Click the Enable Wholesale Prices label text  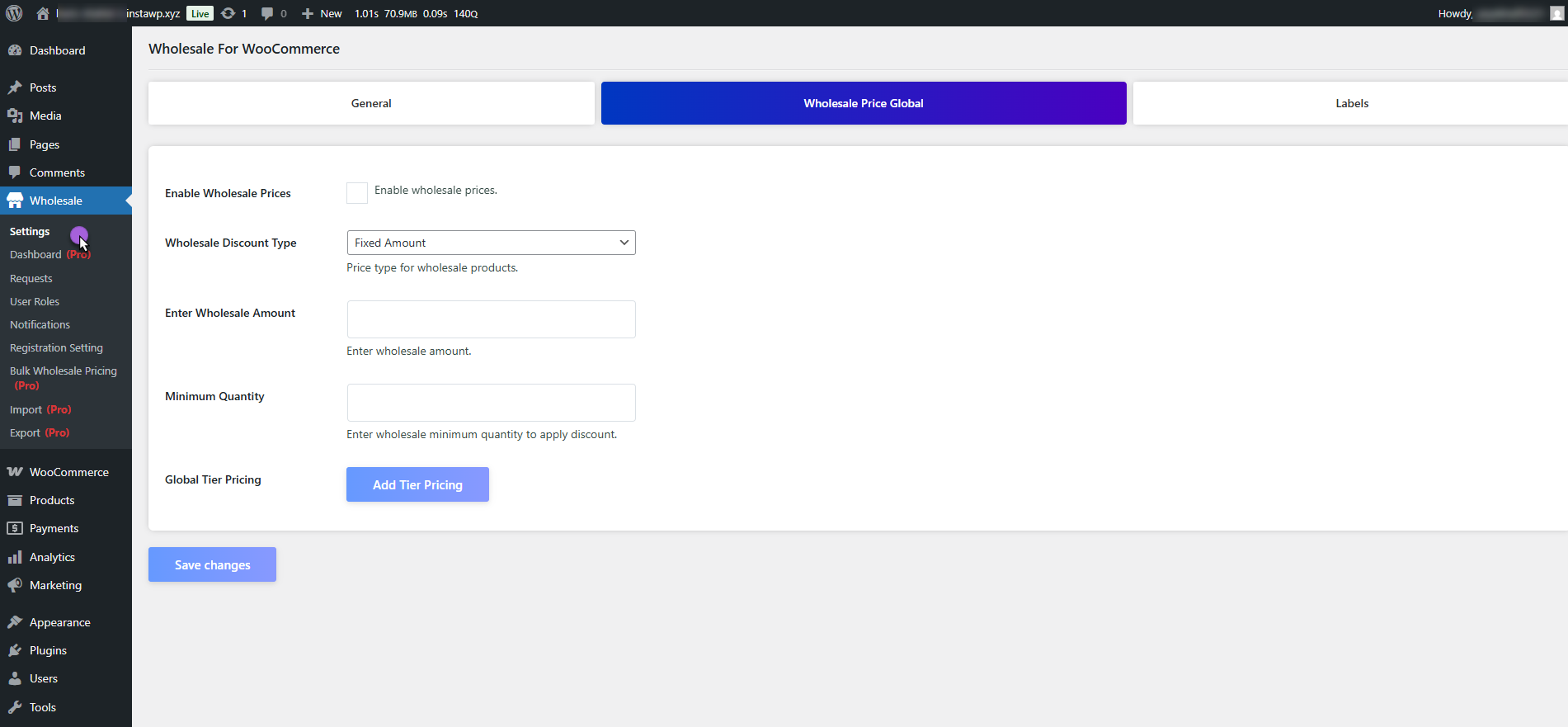point(228,193)
